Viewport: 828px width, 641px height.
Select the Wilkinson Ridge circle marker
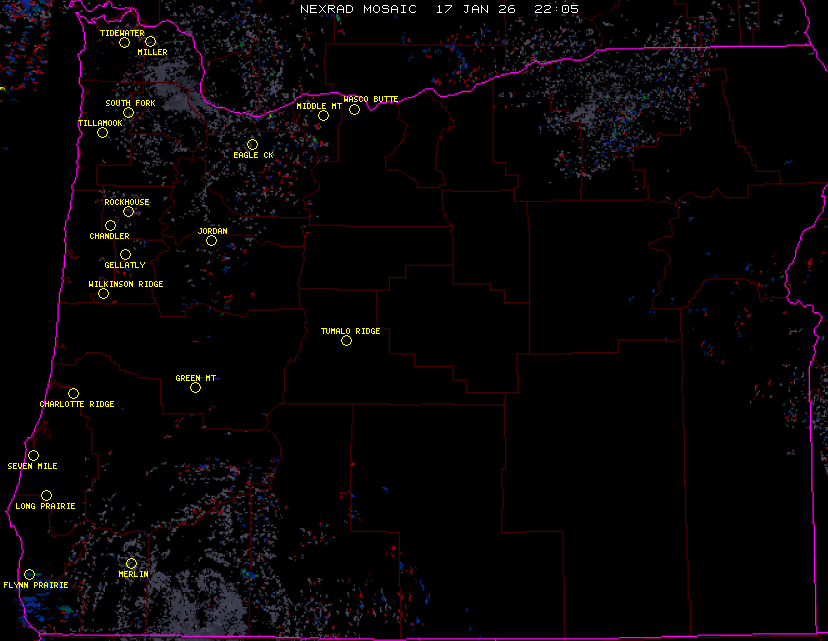tap(104, 294)
